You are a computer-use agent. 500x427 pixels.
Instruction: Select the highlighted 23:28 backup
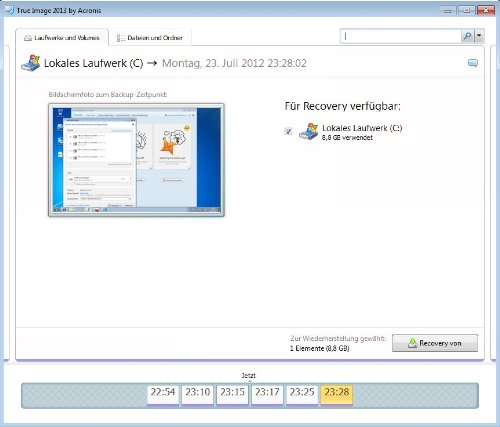336,395
